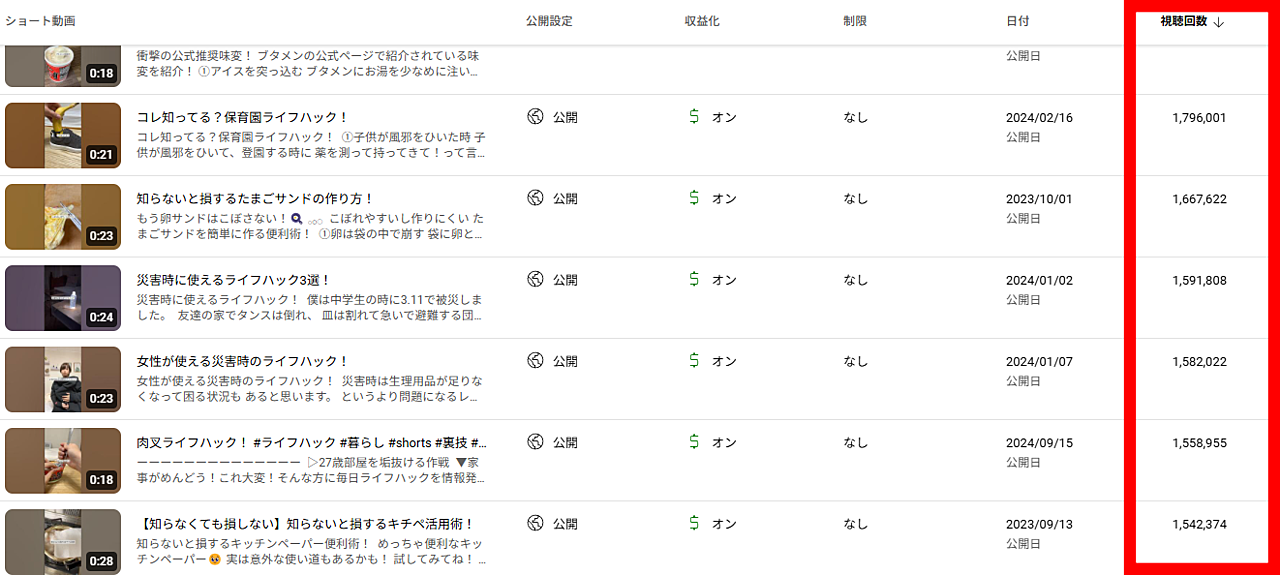The image size is (1280, 575).
Task: Sort by the 日付 column header
Action: click(x=1017, y=21)
